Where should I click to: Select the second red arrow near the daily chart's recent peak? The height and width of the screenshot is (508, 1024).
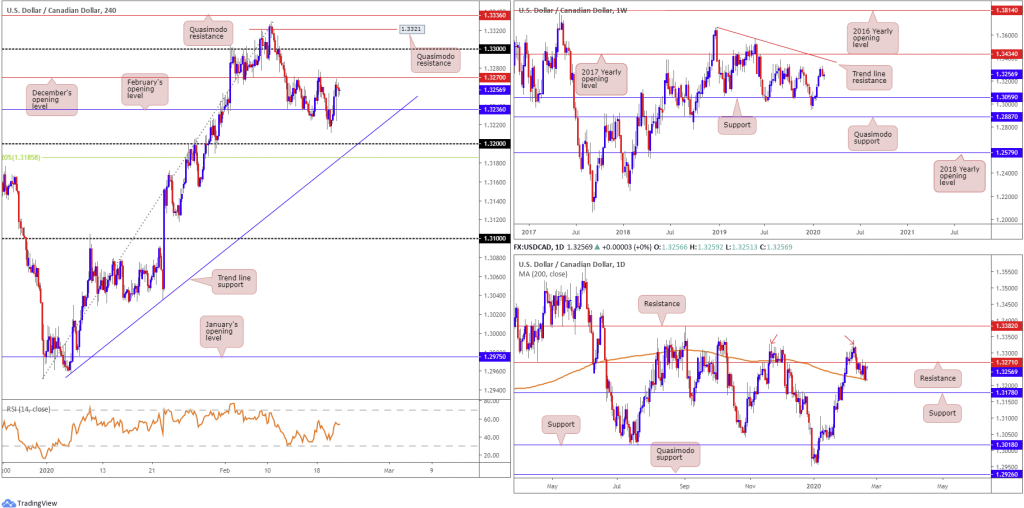[x=848, y=340]
